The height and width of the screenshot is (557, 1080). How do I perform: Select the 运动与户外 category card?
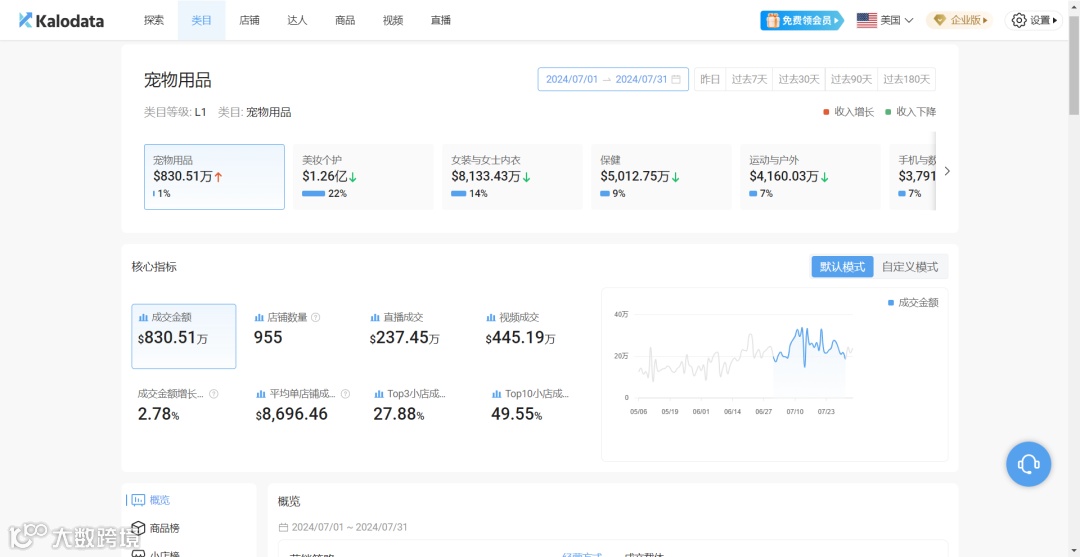tap(811, 177)
